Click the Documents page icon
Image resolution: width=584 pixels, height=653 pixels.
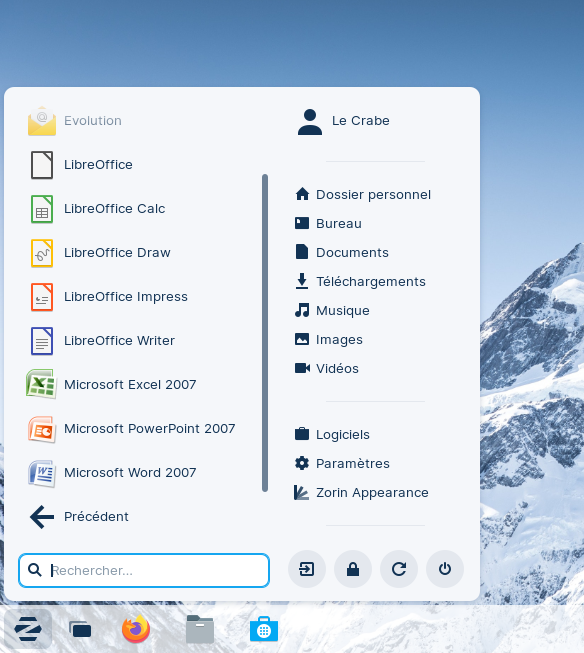coord(302,252)
